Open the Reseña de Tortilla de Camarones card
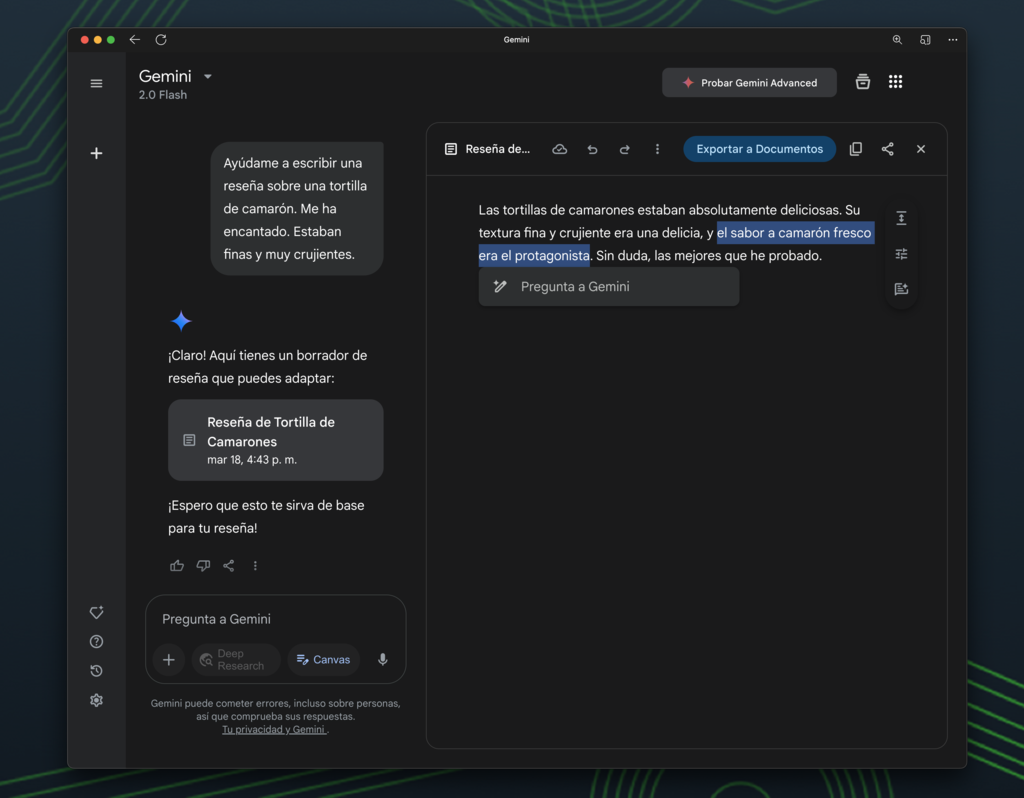This screenshot has height=798, width=1024. (276, 440)
